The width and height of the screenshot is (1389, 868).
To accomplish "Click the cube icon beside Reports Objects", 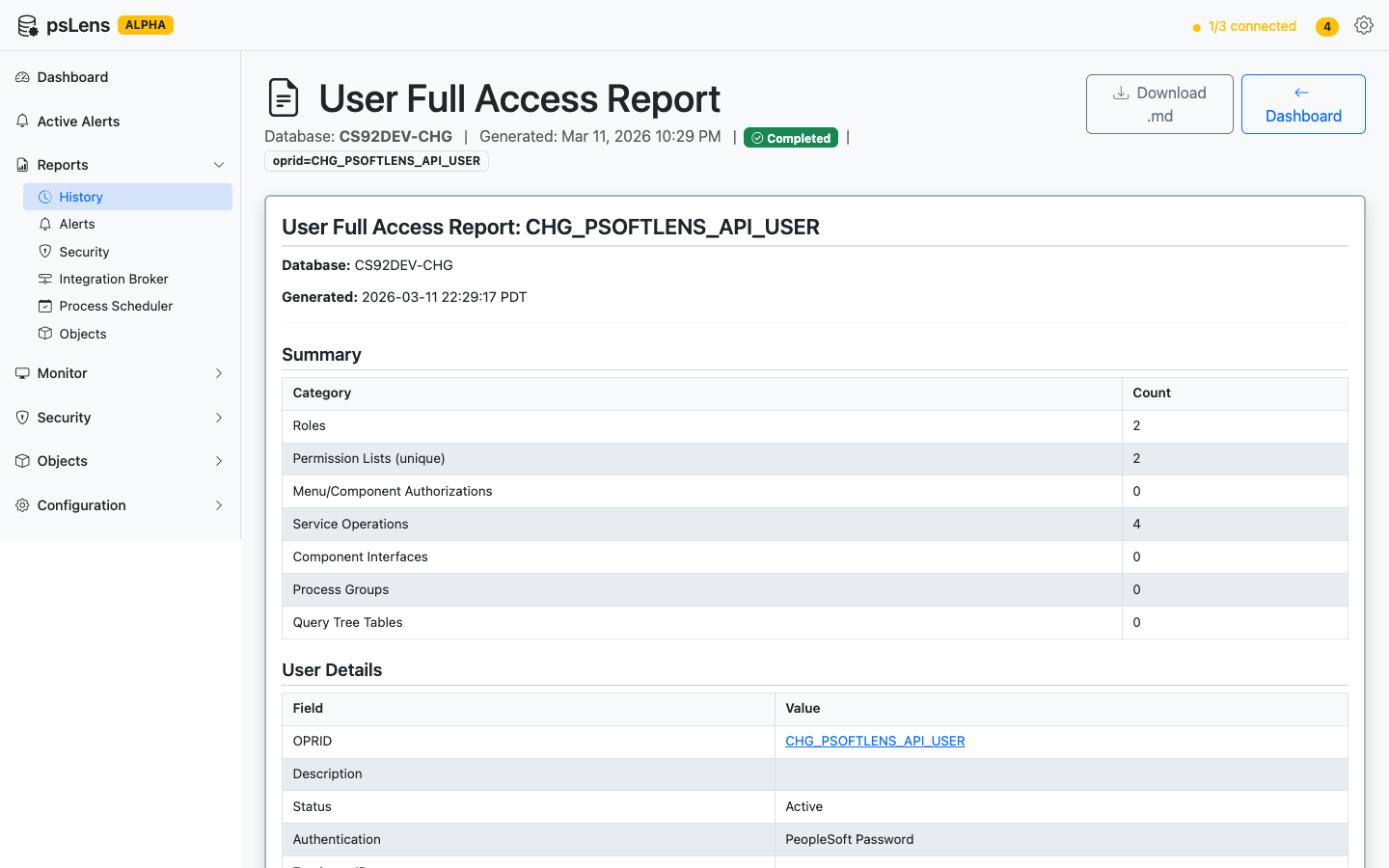I will coord(45,333).
